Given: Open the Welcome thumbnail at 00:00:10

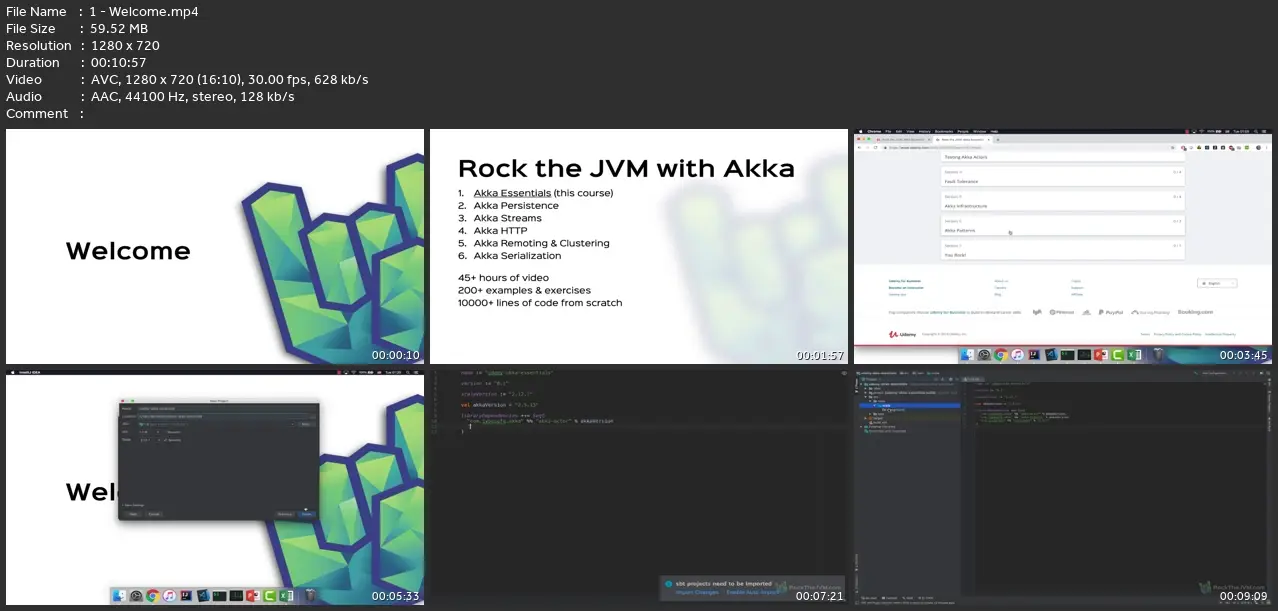Looking at the screenshot, I should click(215, 246).
